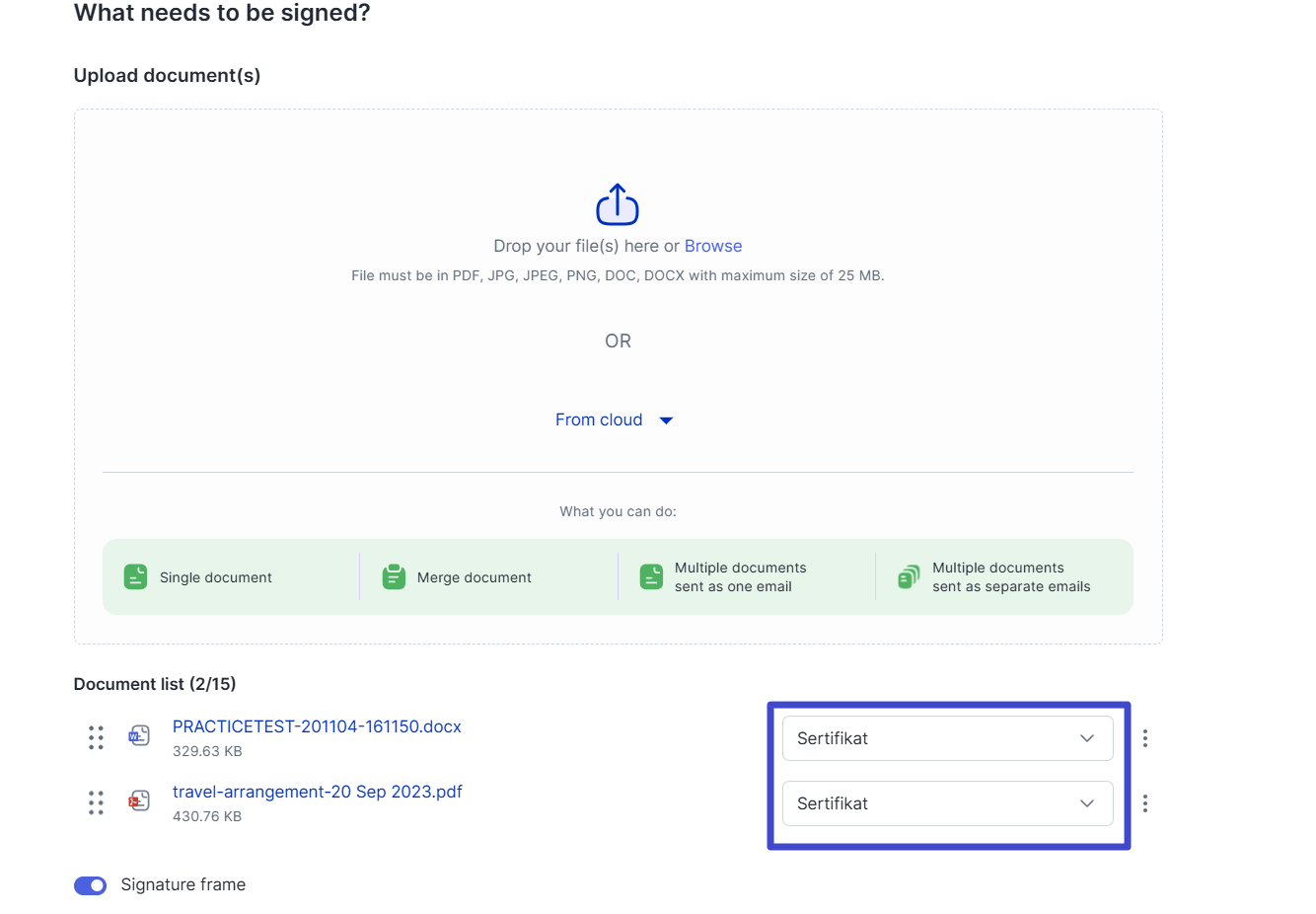Disable the Signature frame toggle
The width and height of the screenshot is (1316, 914).
tap(91, 885)
